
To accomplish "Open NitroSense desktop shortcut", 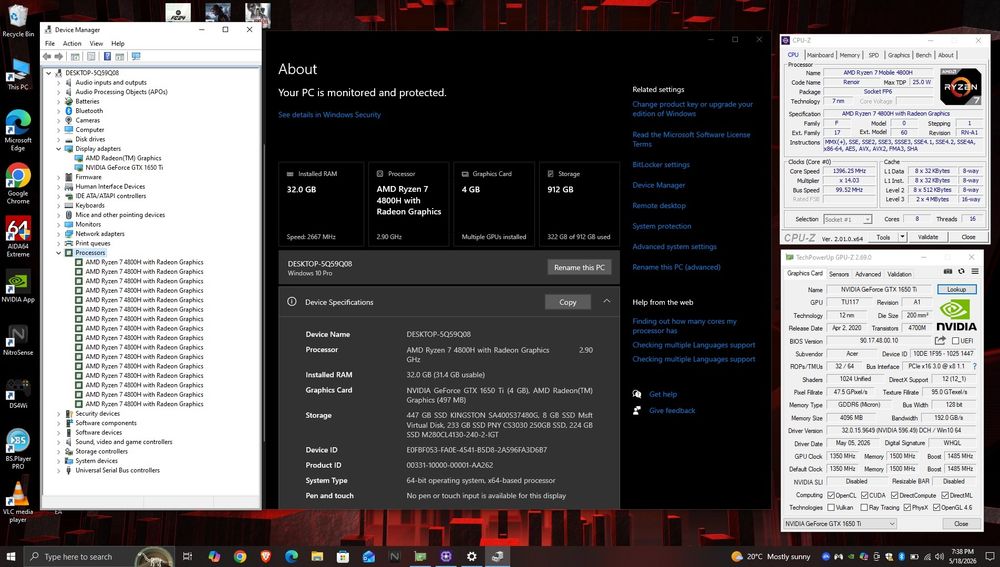I will 18,340.
